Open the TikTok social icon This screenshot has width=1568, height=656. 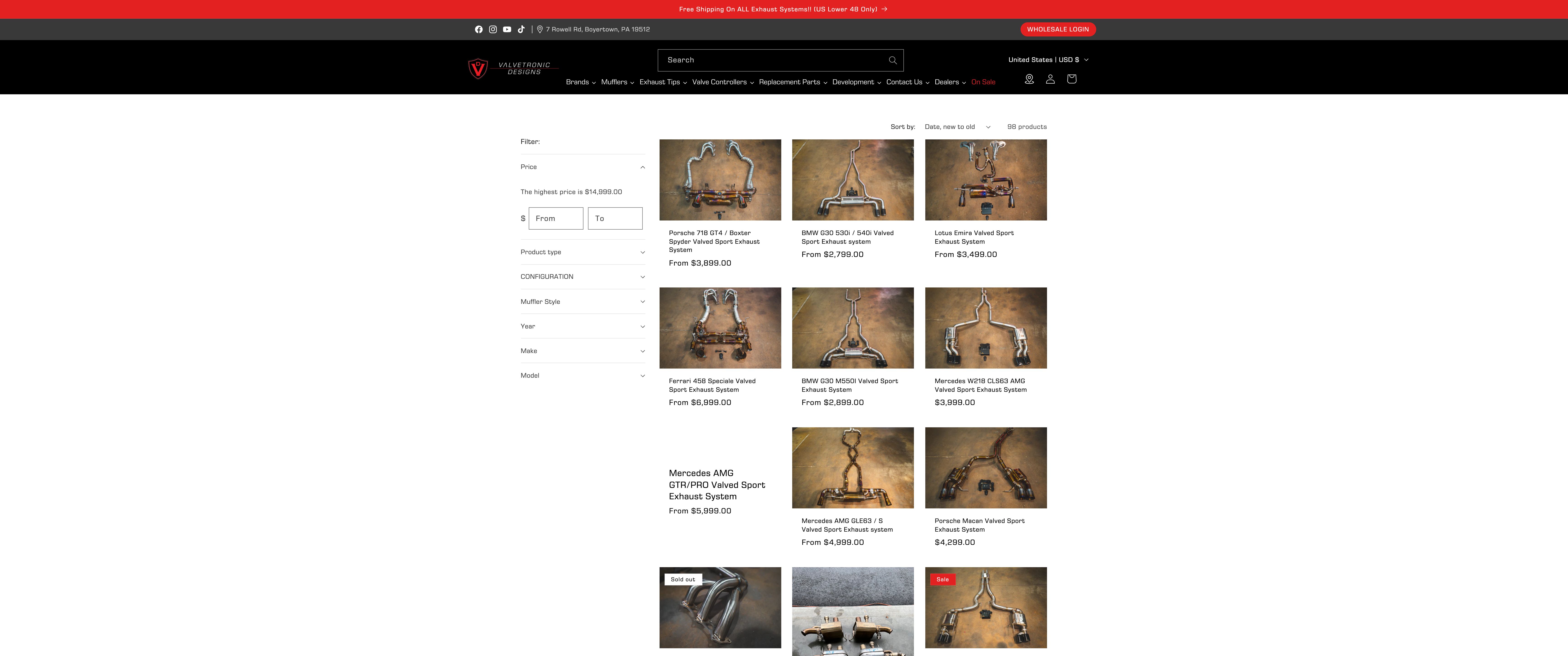(x=521, y=29)
